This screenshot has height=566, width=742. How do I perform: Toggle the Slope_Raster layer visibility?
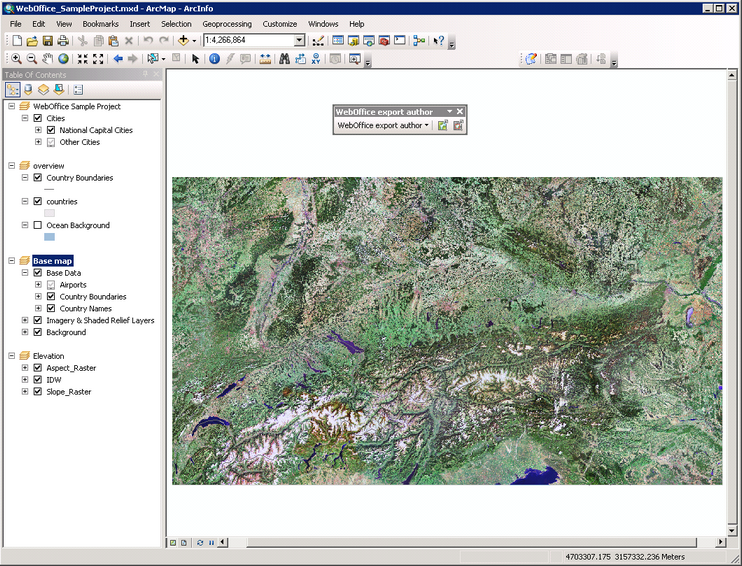coord(38,392)
